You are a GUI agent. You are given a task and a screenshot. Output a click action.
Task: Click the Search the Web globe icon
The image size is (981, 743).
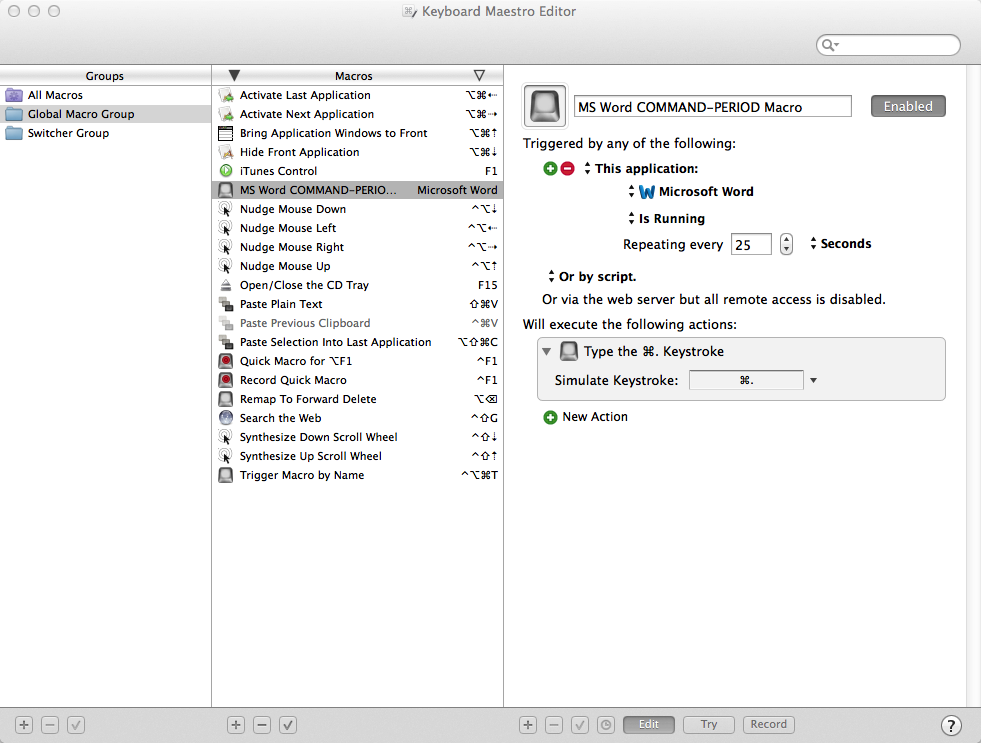226,418
